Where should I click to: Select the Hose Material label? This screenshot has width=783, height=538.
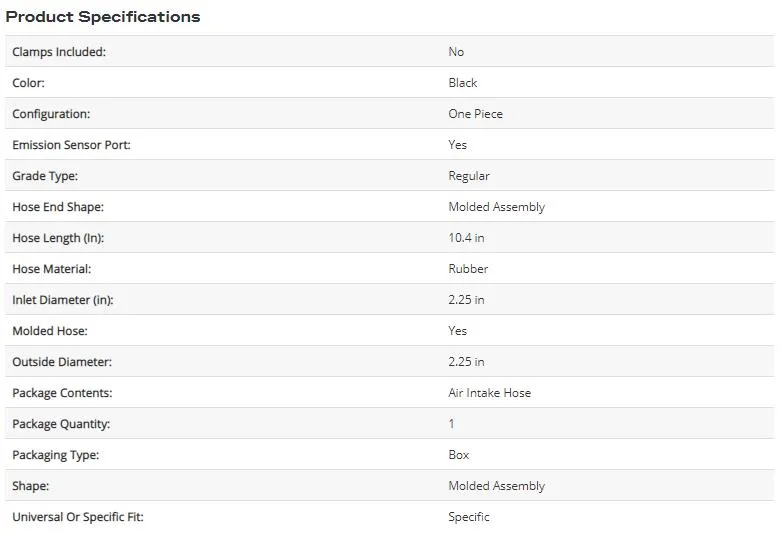52,269
